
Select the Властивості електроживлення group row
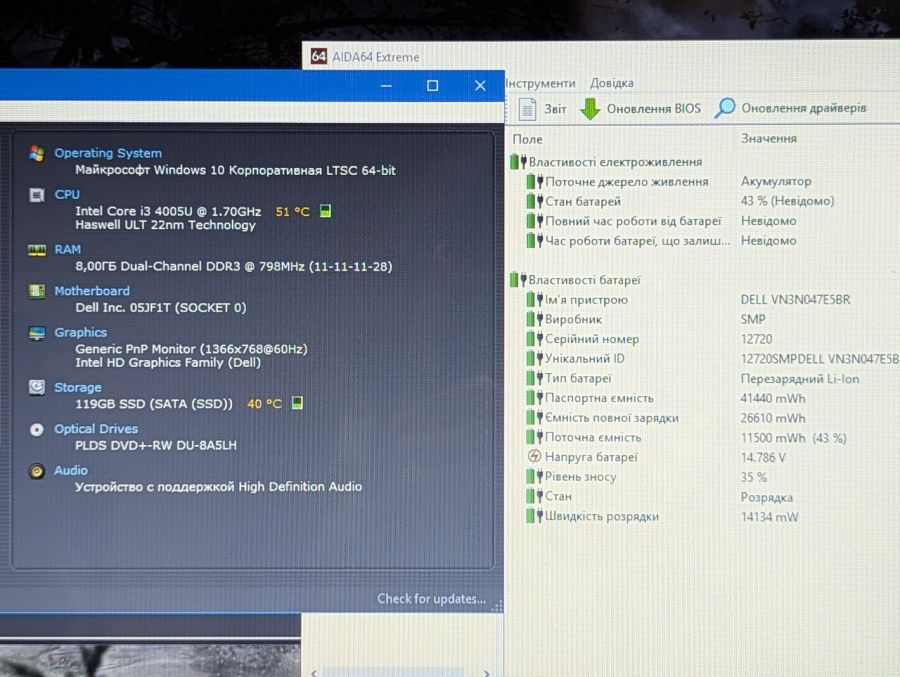tap(703, 162)
